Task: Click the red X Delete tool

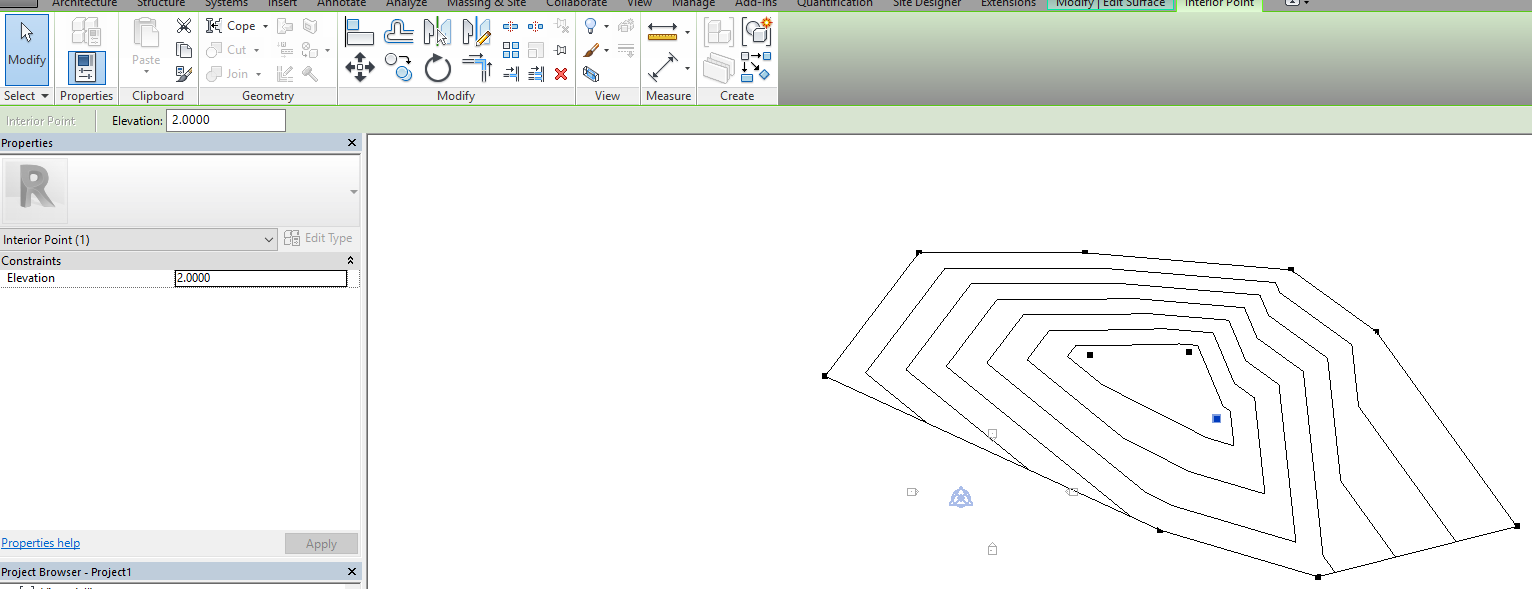Action: [560, 73]
